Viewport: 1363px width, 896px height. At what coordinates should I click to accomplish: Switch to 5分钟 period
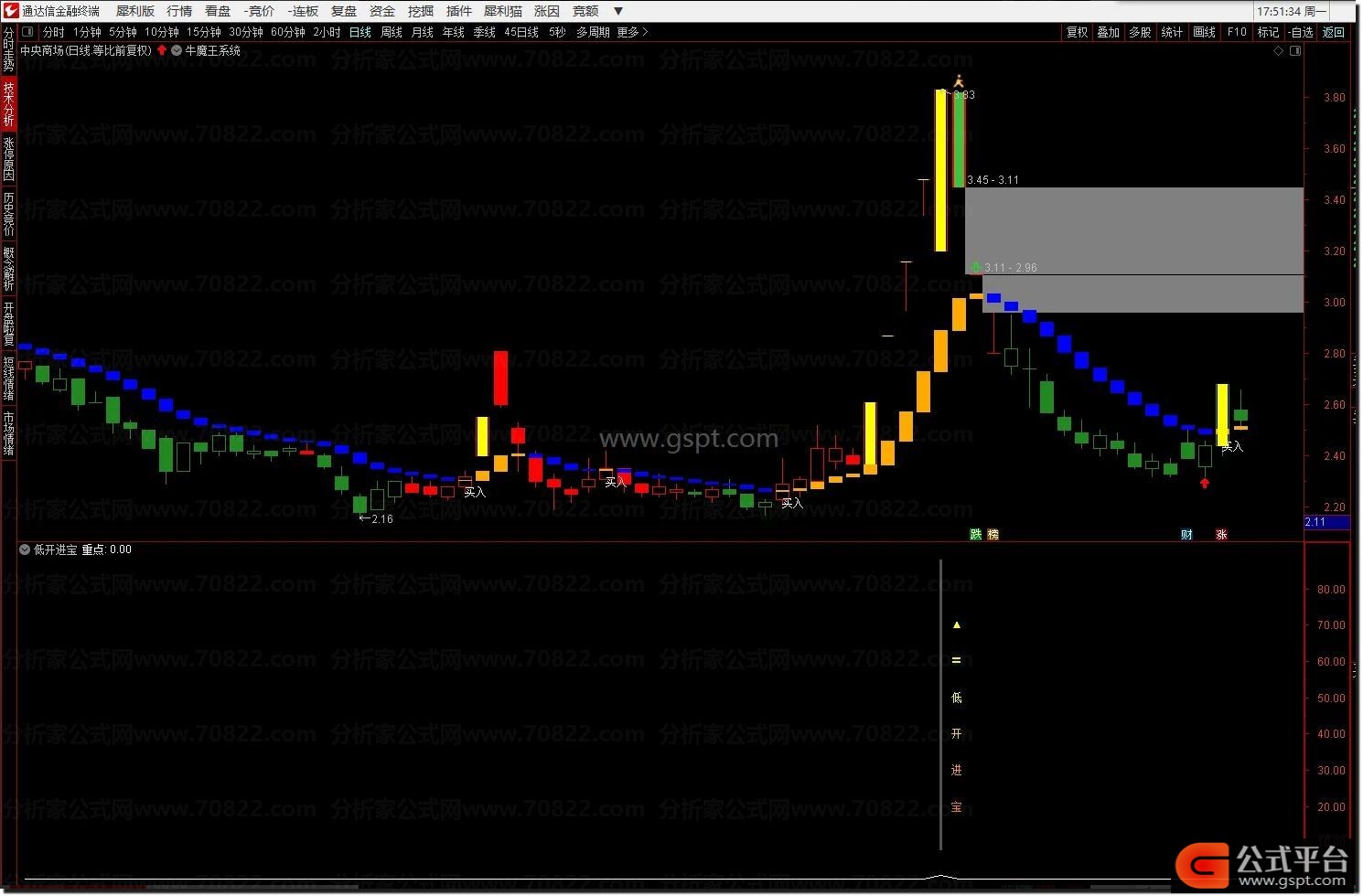click(123, 32)
